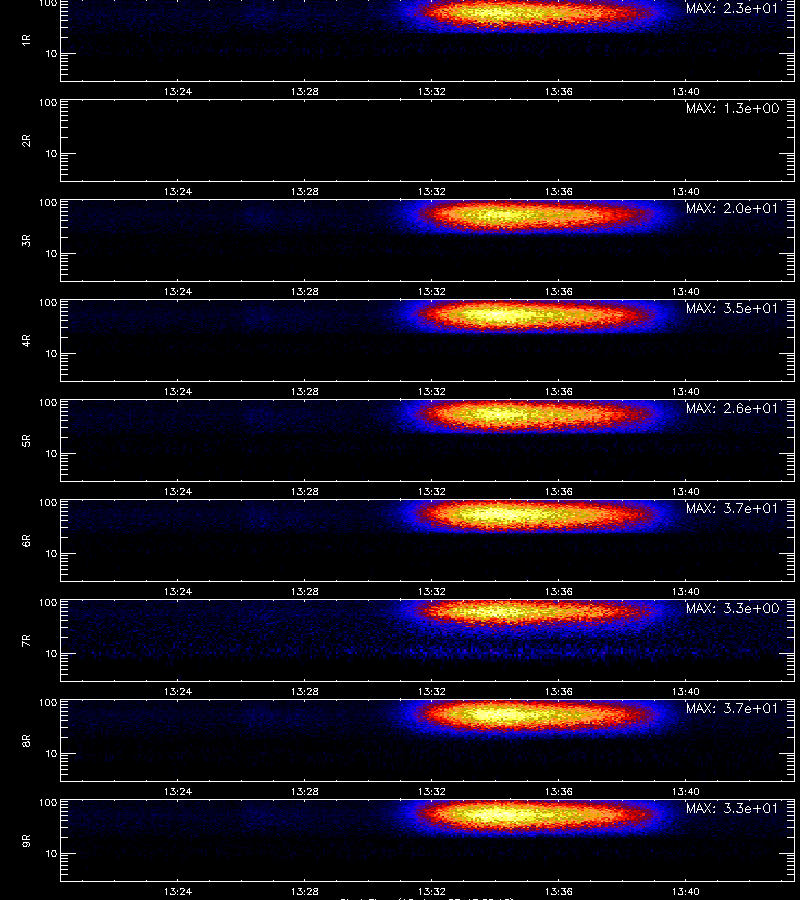Viewport: 800px width, 900px height.
Task: Click the 13:32 time label under panel 3R
Action: point(431,292)
